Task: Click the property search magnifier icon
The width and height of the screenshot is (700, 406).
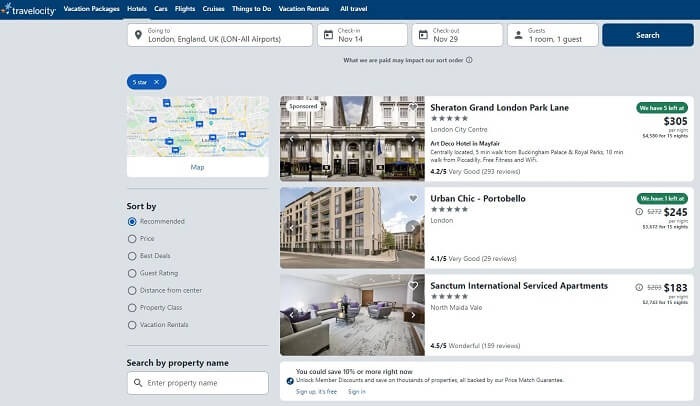Action: pos(138,383)
